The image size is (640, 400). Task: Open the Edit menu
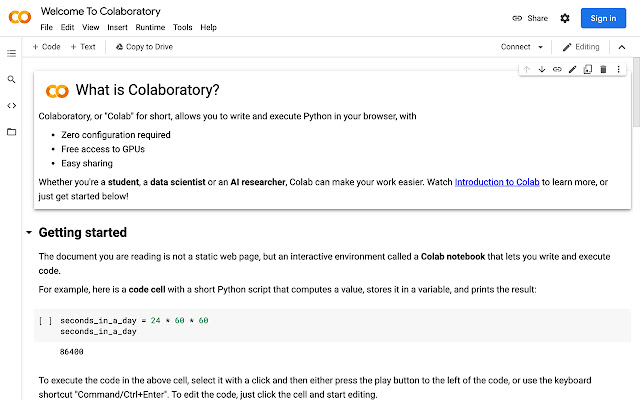pyautogui.click(x=67, y=27)
